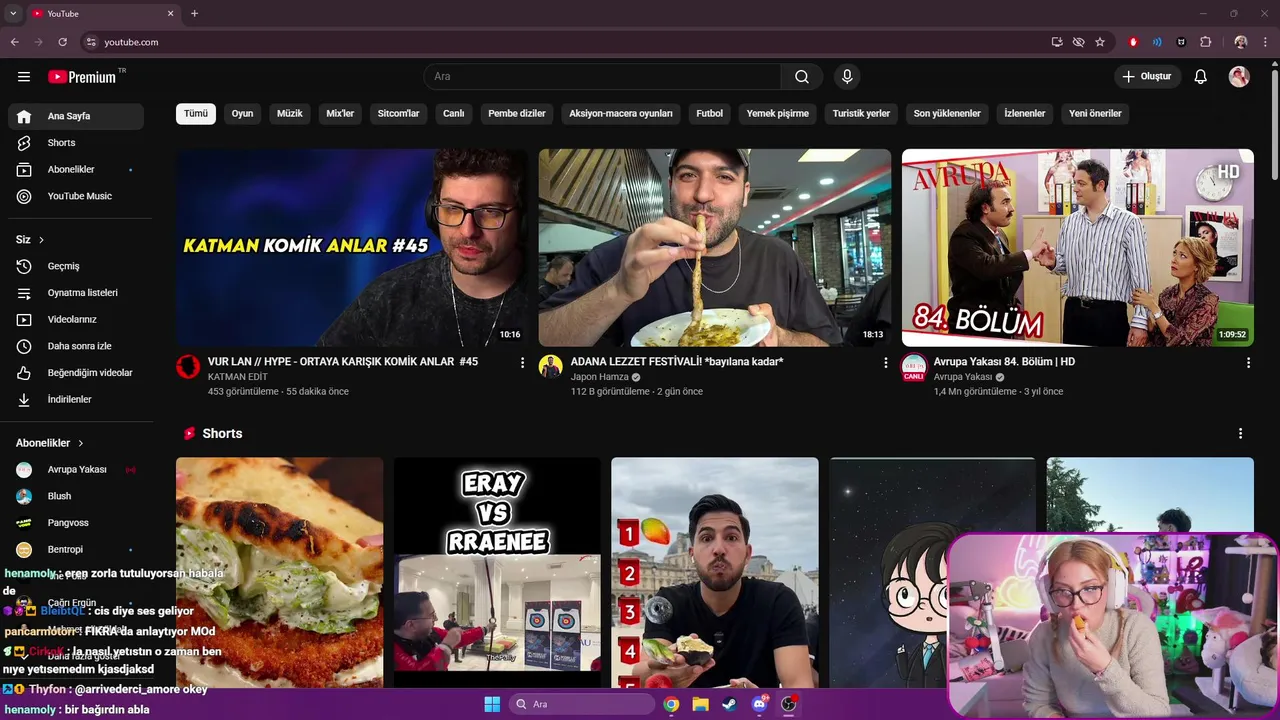Open the Bentropi subscription in sidebar
Viewport: 1280px width, 720px height.
point(76,550)
